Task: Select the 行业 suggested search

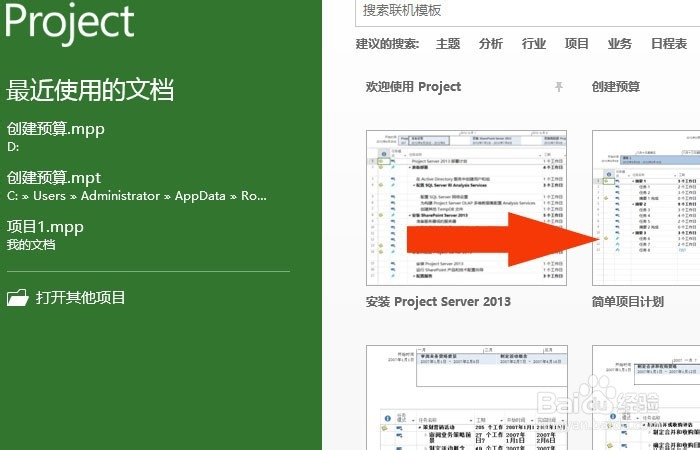Action: [x=534, y=44]
